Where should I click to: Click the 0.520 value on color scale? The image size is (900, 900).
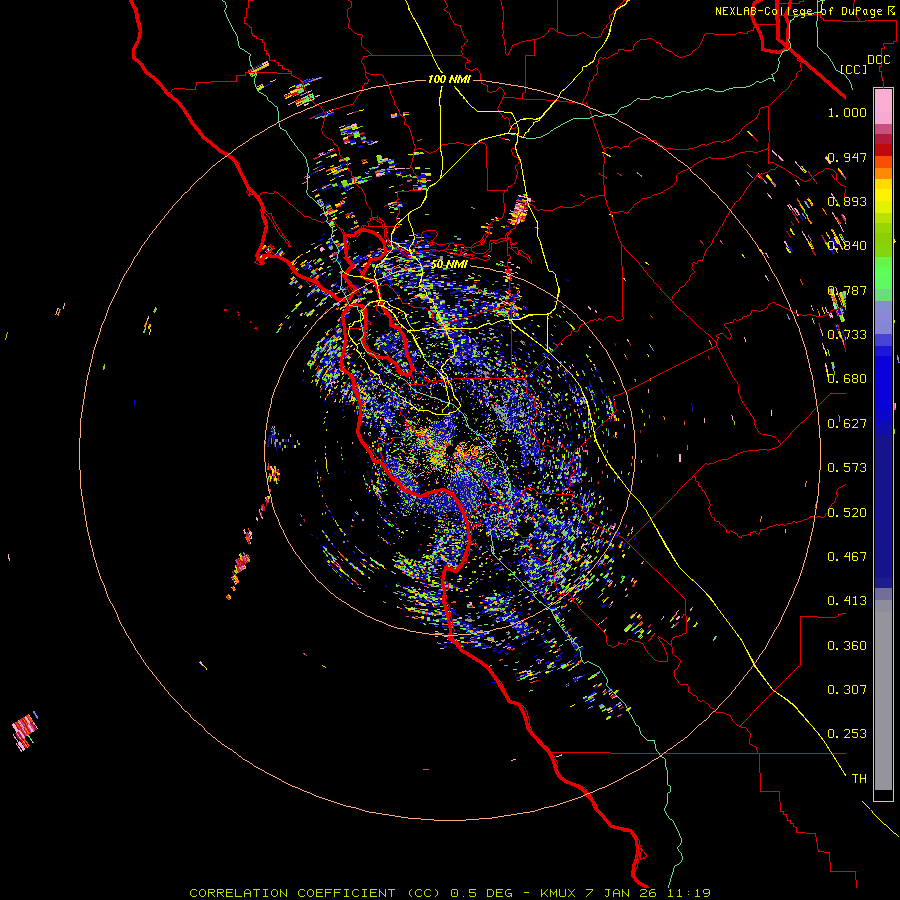click(847, 513)
